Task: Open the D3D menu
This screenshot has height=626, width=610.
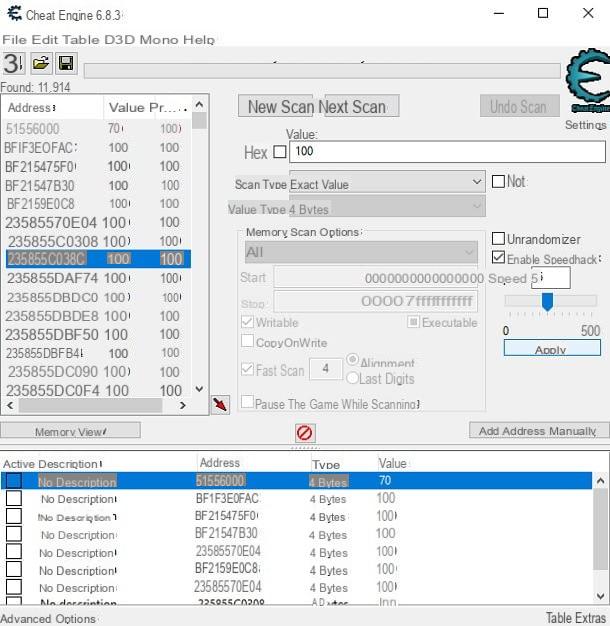Action: 120,40
